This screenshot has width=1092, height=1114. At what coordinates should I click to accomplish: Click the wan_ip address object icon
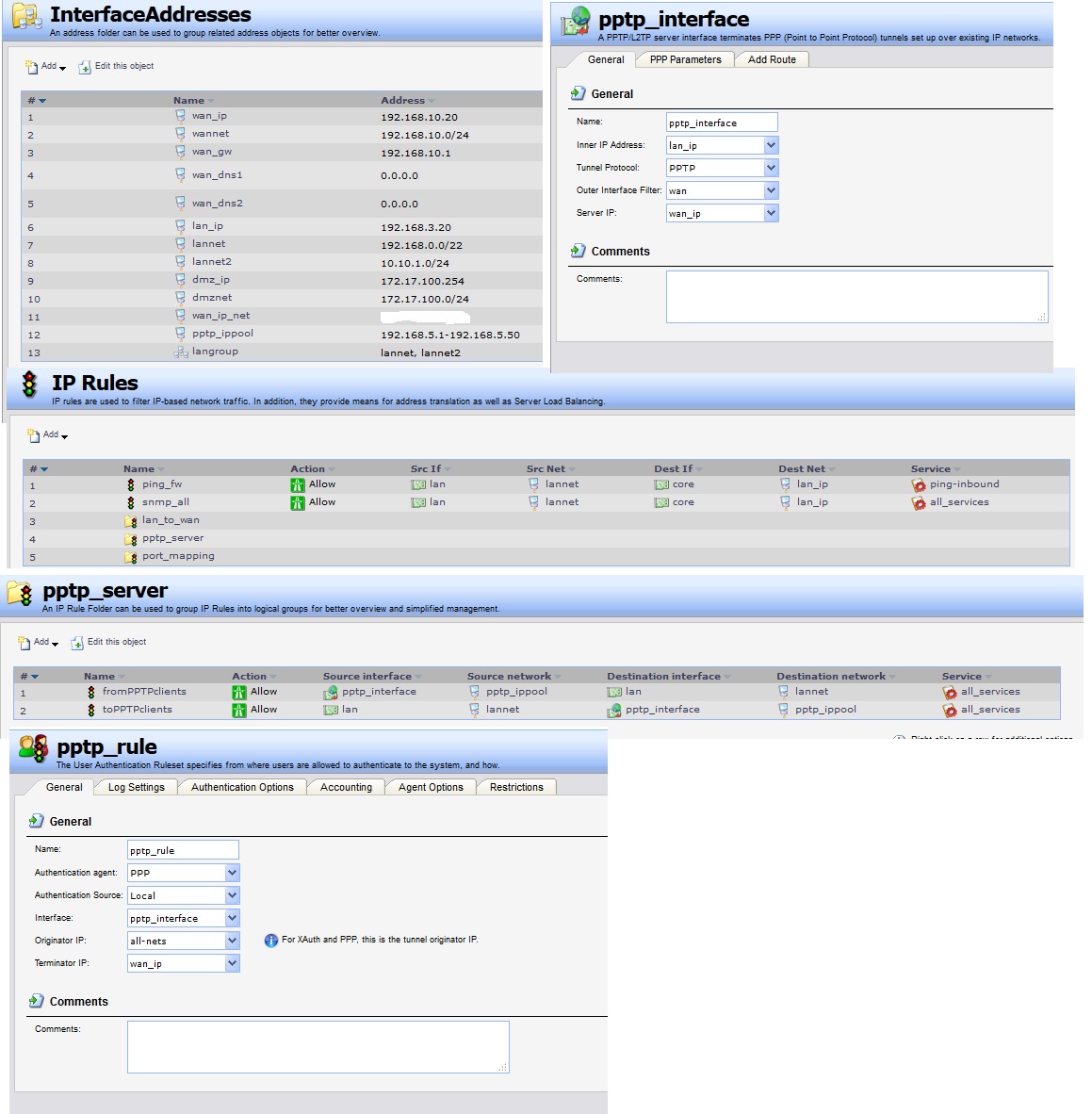[181, 115]
